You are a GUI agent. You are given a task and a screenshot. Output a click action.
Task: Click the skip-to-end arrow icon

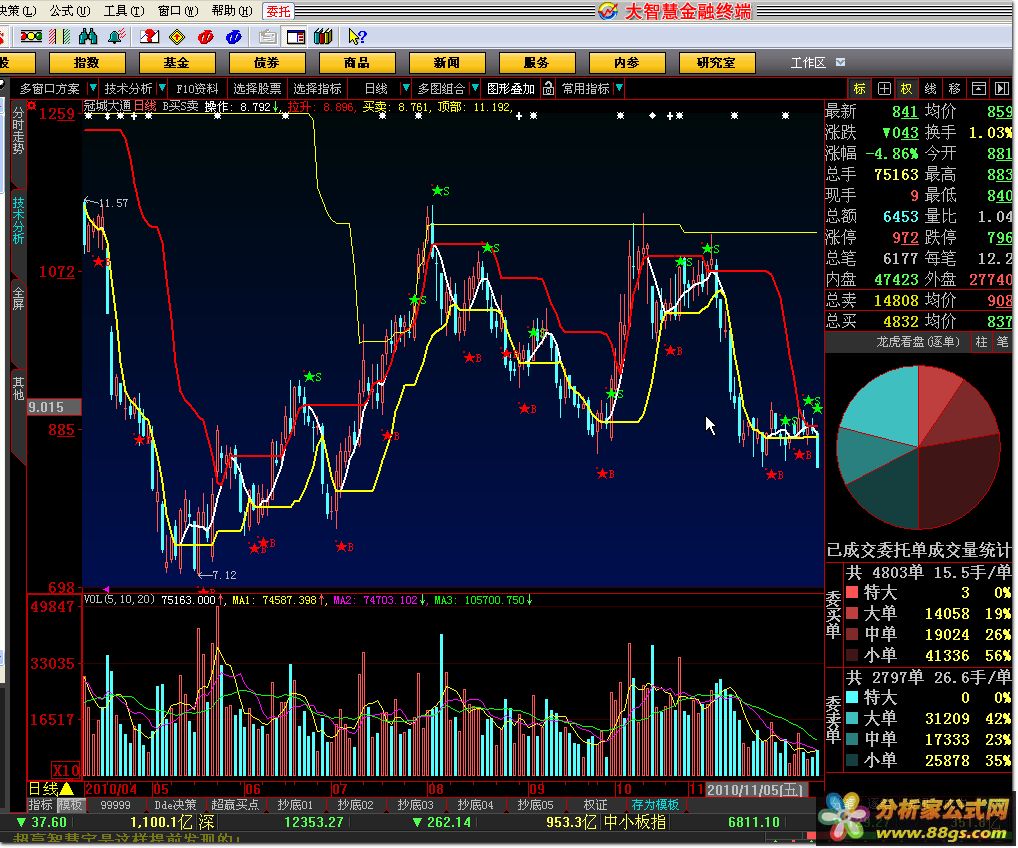click(1002, 88)
